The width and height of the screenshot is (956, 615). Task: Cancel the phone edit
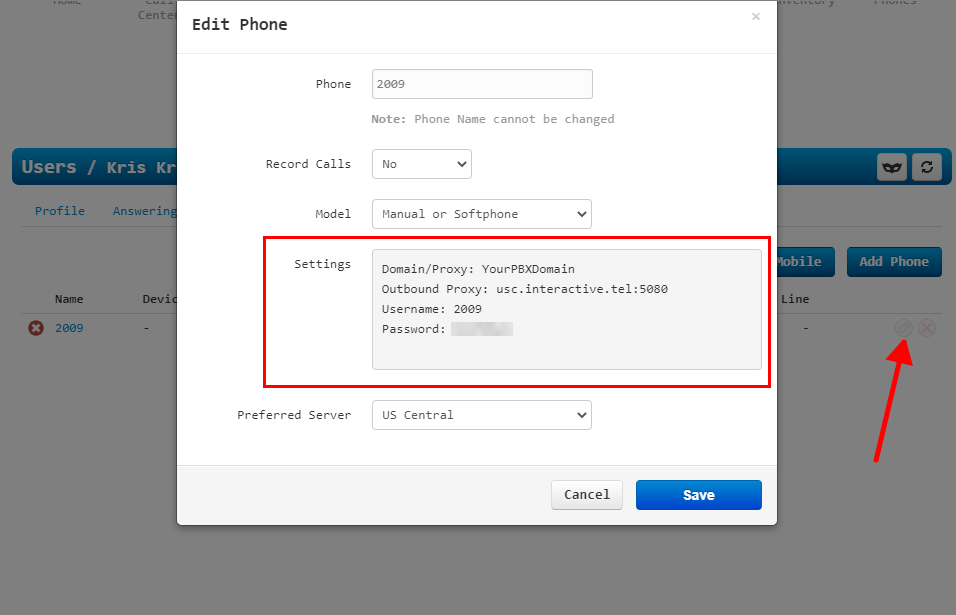587,495
